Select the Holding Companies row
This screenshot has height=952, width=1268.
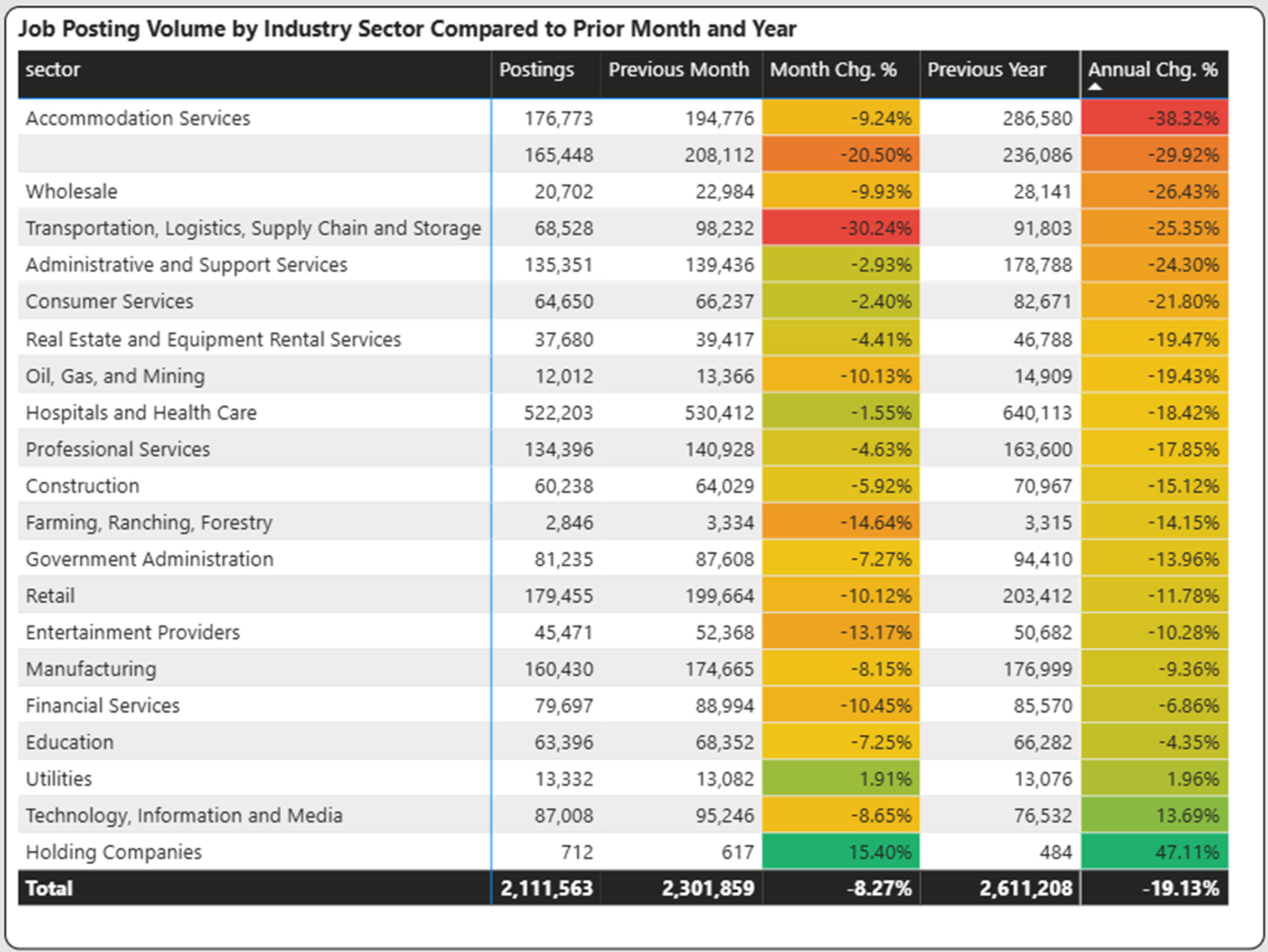click(113, 852)
